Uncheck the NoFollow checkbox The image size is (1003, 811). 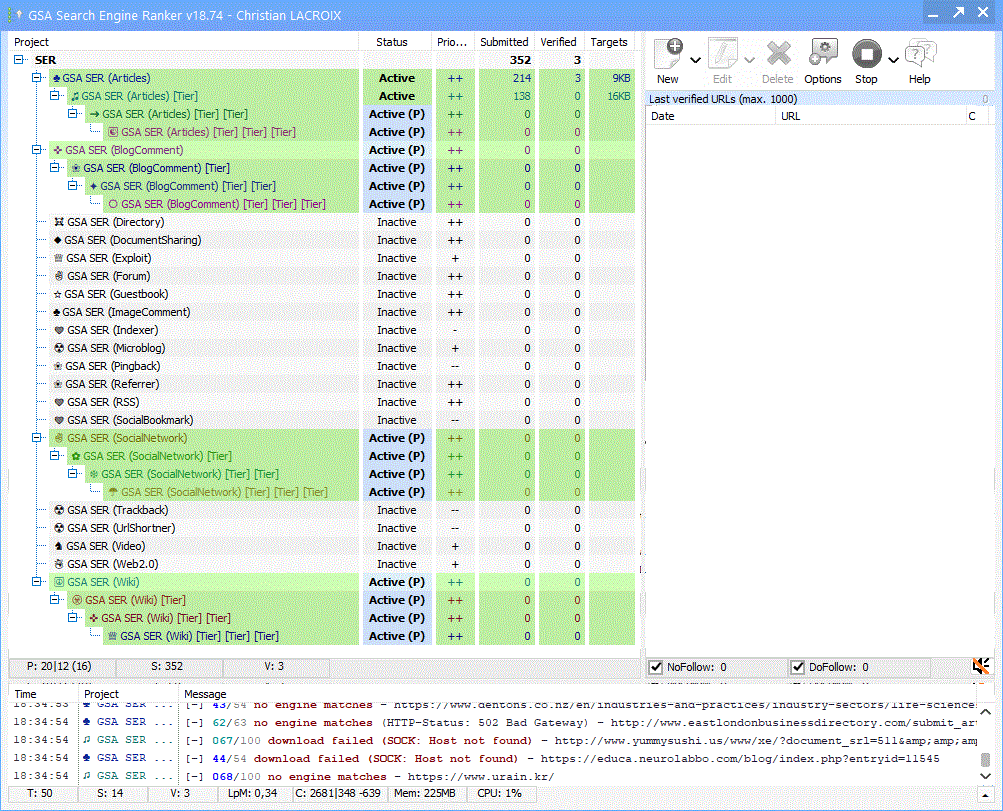pos(656,667)
